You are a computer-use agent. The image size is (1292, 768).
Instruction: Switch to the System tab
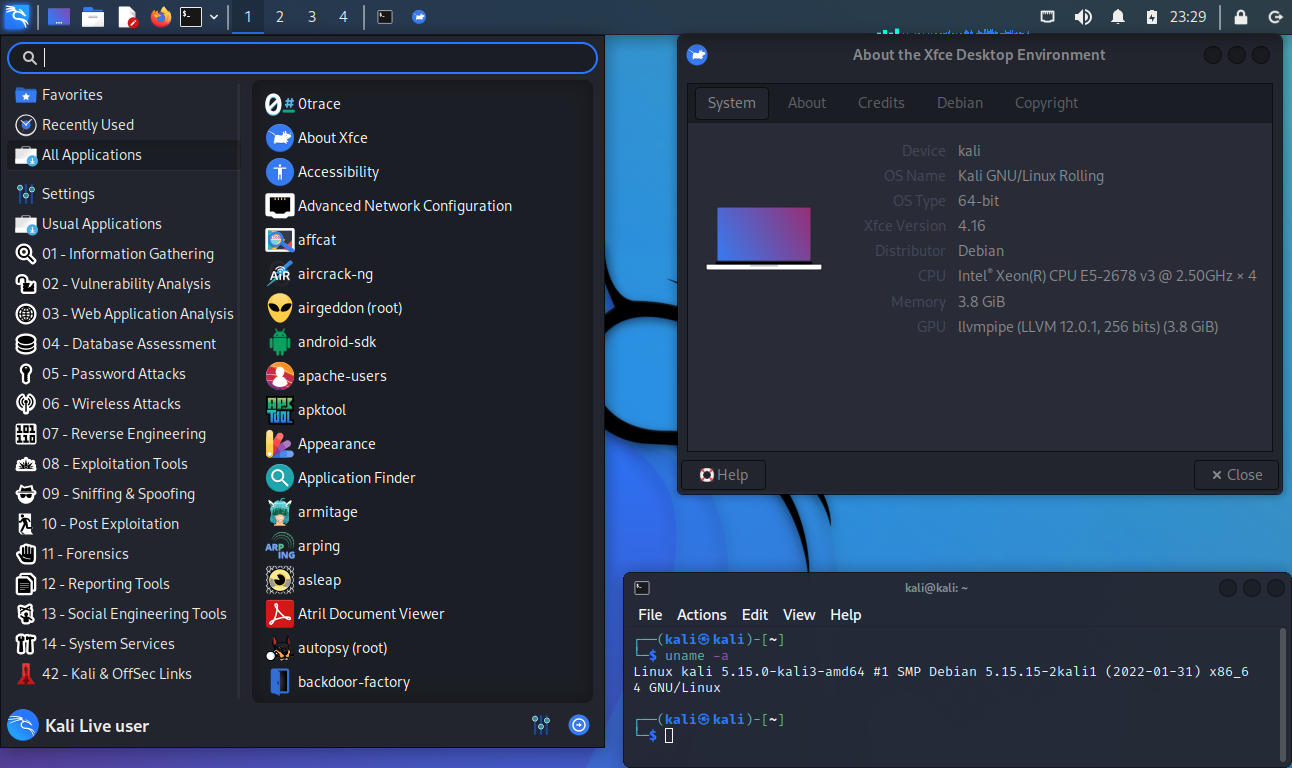(x=732, y=103)
